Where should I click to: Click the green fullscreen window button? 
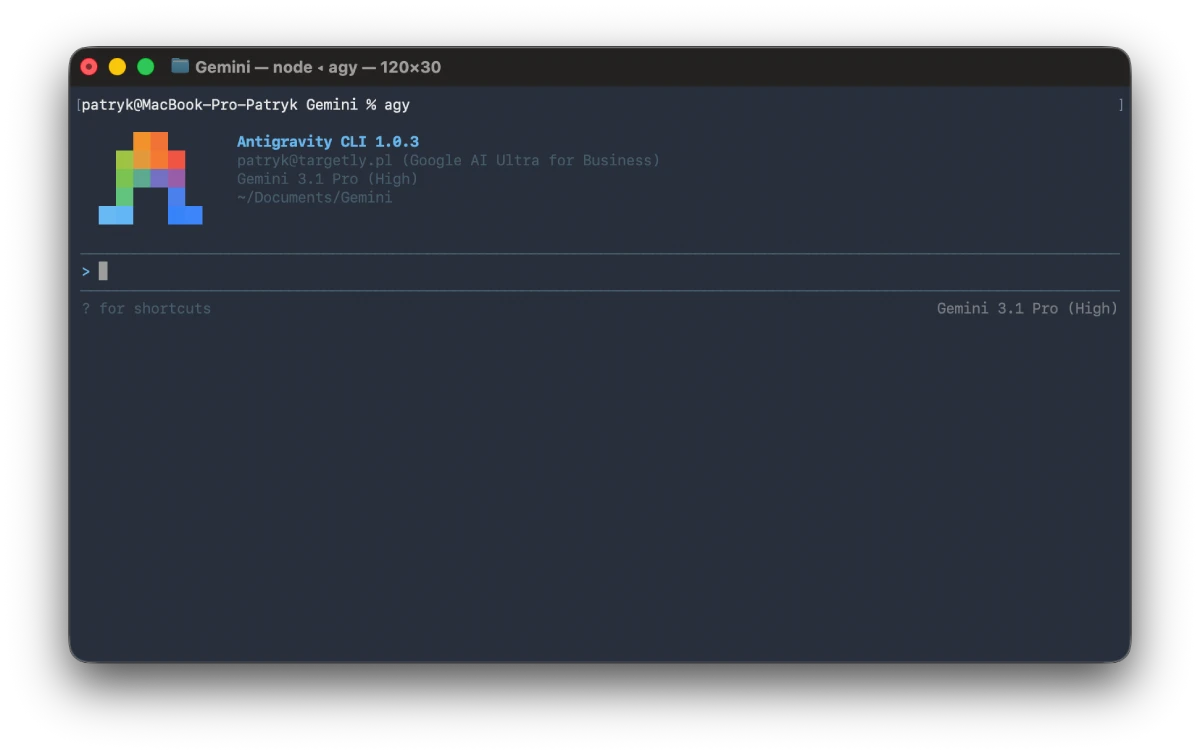(145, 67)
